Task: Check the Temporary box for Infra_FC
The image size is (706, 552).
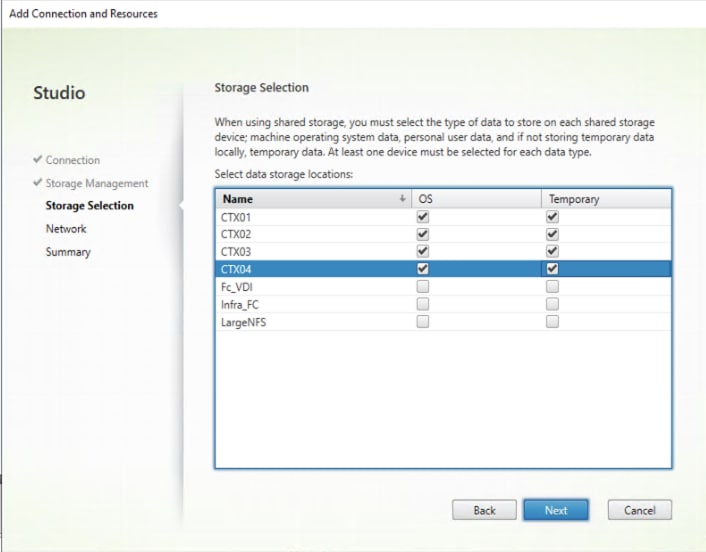Action: pos(552,304)
